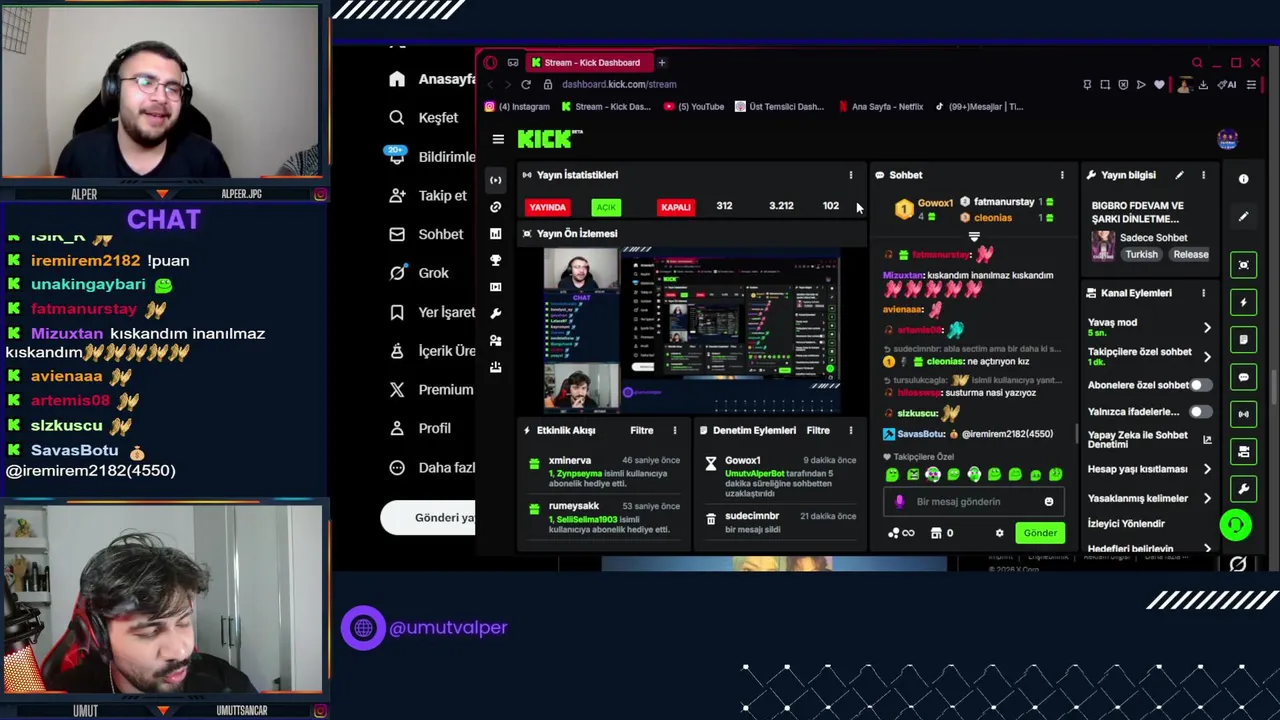Open the emoji picker in the message box
Viewport: 1280px width, 720px height.
click(1048, 502)
